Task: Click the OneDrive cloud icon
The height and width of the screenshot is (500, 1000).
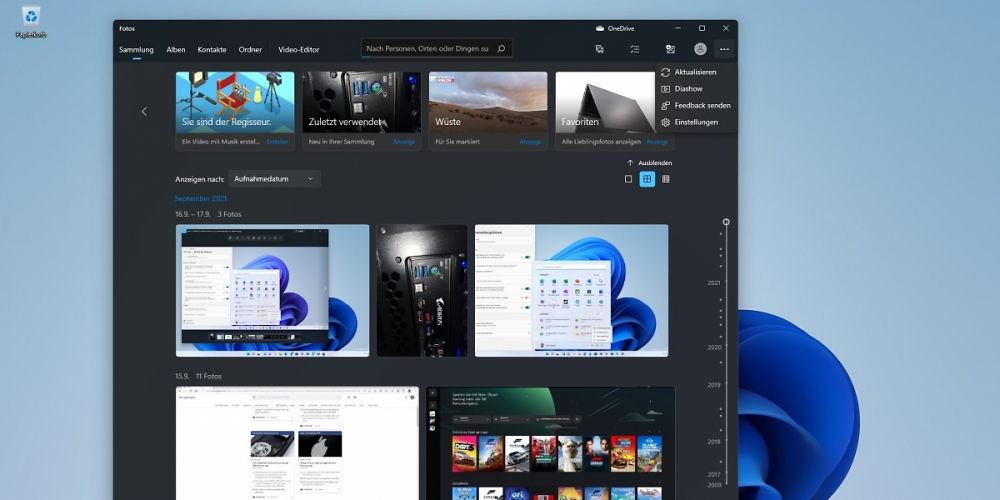Action: click(x=599, y=28)
